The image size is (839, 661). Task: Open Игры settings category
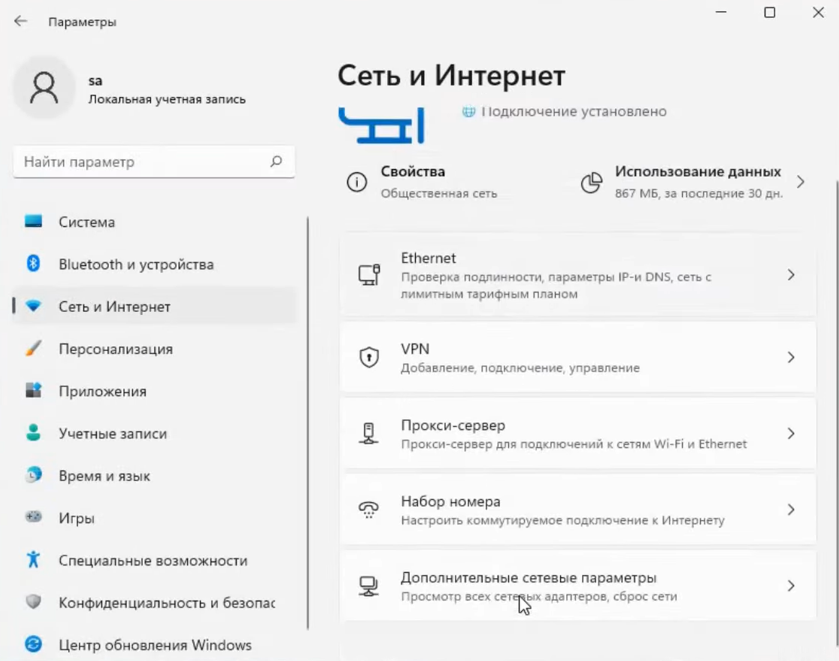pyautogui.click(x=154, y=518)
